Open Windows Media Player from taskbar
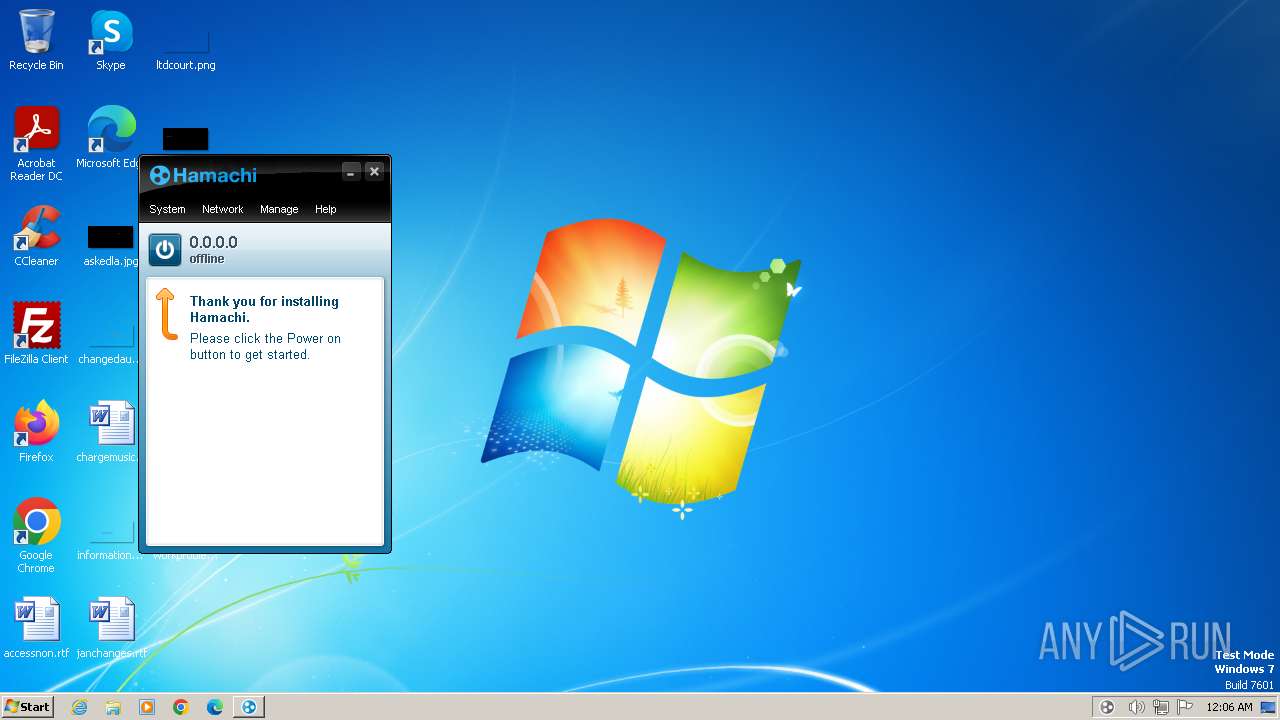 coord(147,707)
